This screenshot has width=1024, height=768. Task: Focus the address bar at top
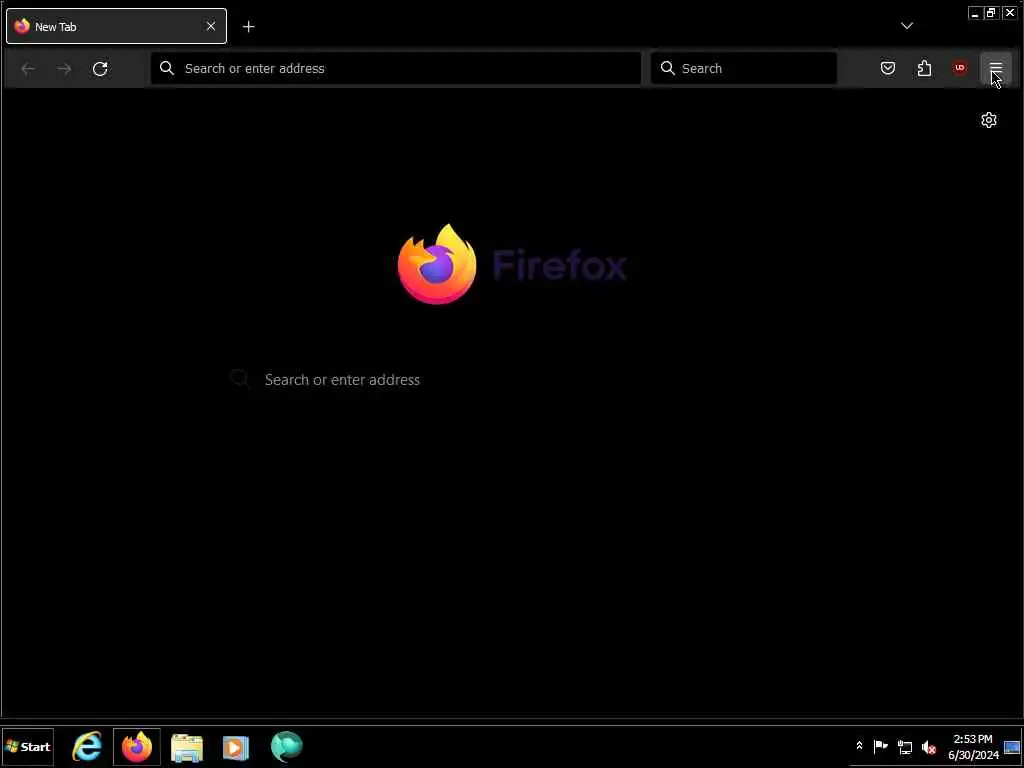pos(396,69)
